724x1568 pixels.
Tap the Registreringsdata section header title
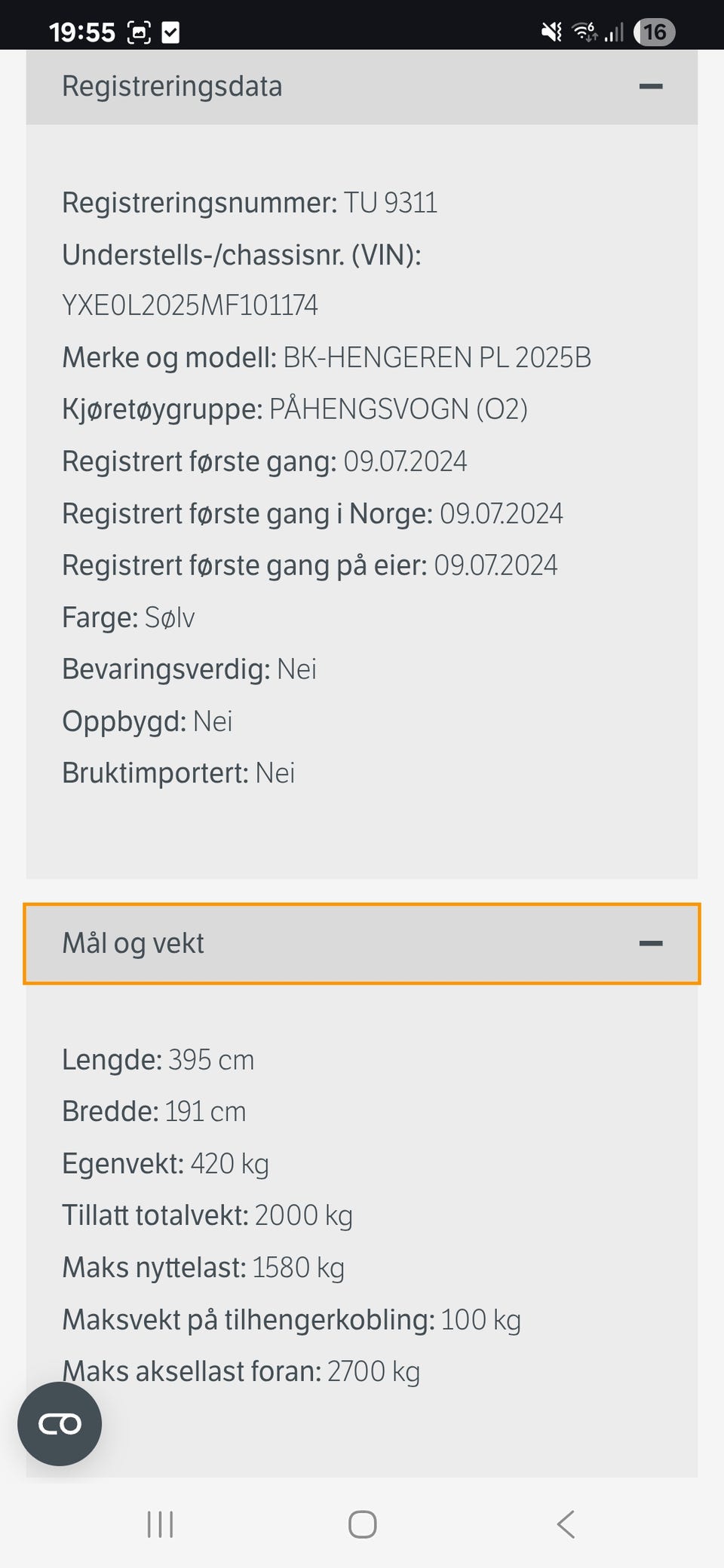[172, 87]
